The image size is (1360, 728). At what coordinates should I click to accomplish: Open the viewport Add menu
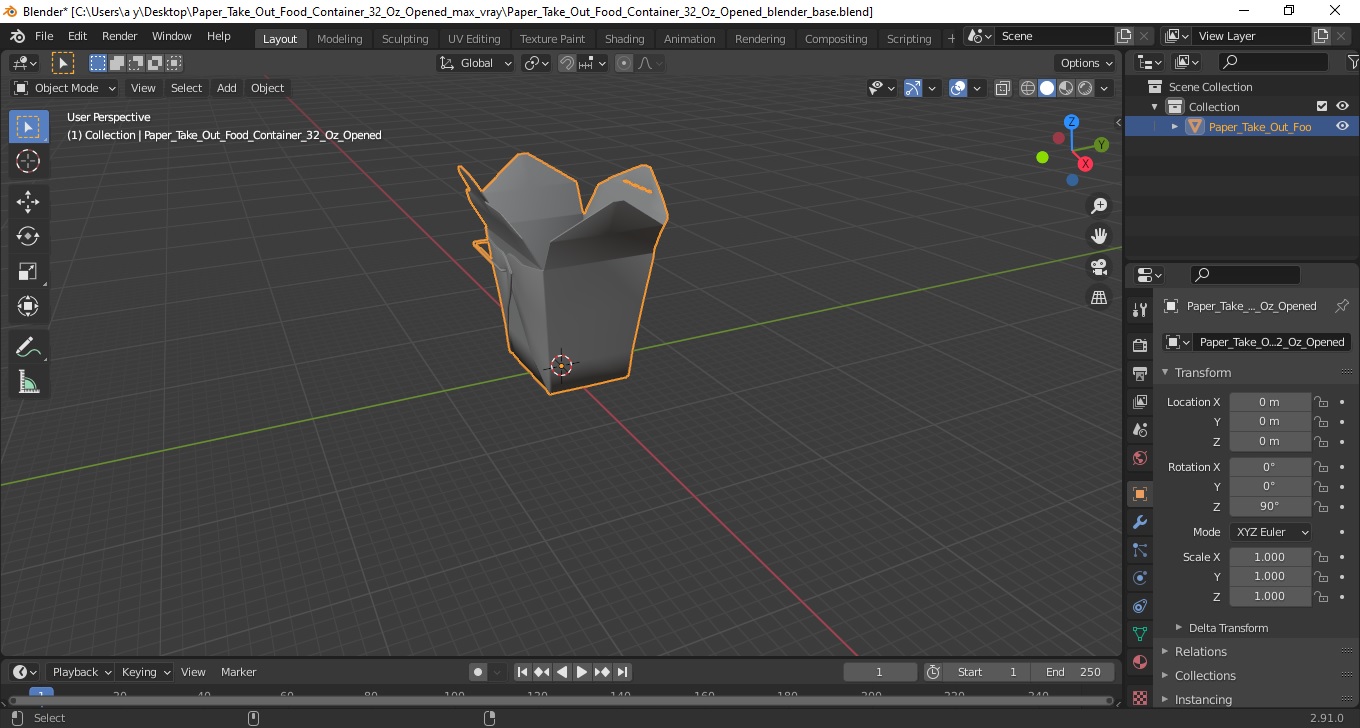tap(227, 88)
